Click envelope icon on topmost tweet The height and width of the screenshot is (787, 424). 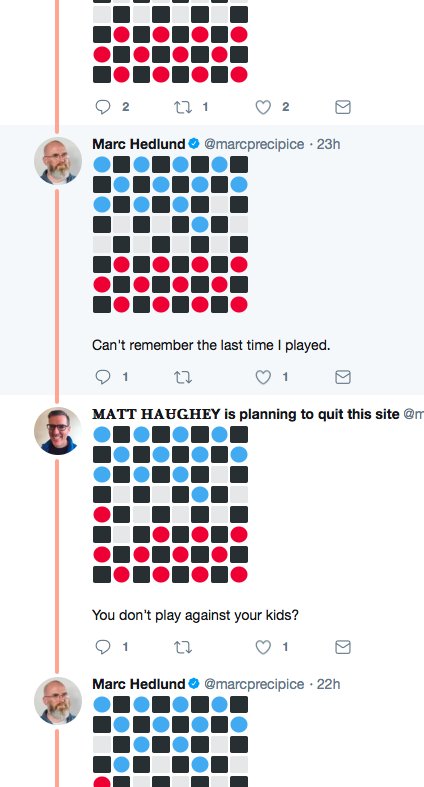point(343,107)
